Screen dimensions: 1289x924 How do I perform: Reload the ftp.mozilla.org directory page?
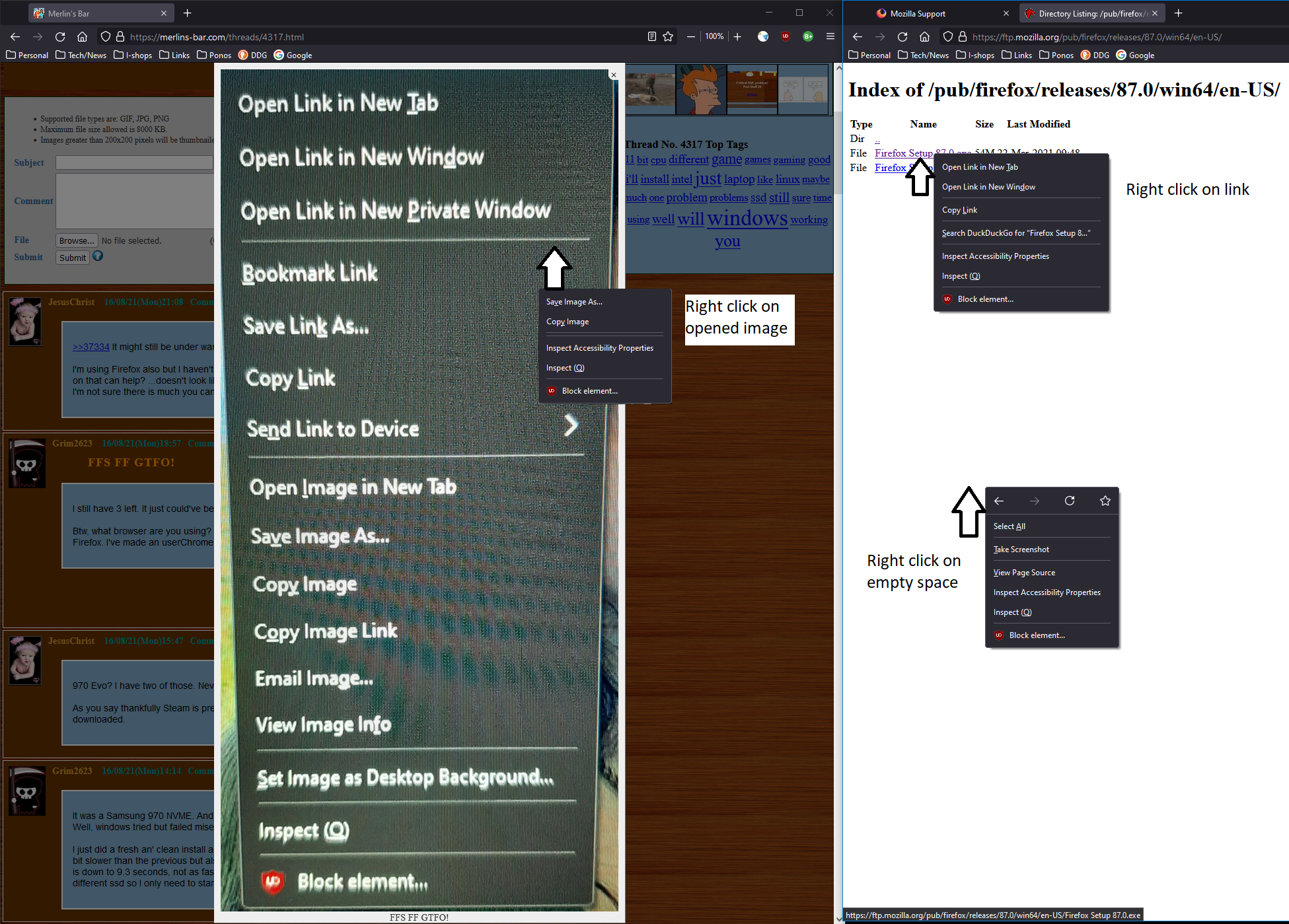[902, 37]
